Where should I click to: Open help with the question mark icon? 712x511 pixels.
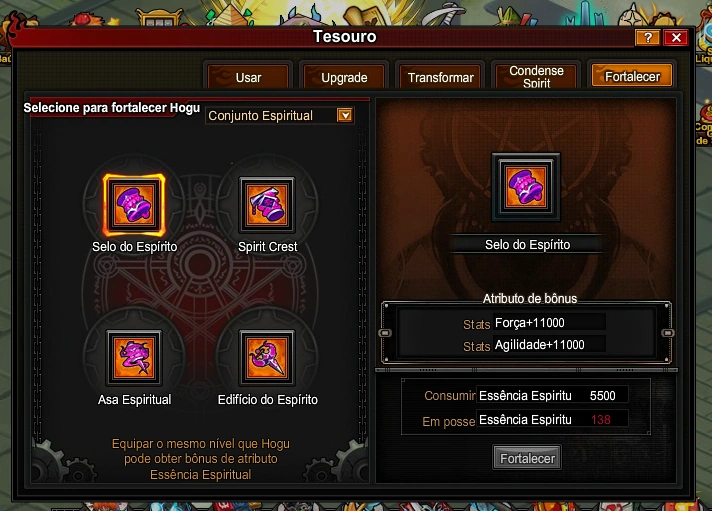pyautogui.click(x=648, y=38)
